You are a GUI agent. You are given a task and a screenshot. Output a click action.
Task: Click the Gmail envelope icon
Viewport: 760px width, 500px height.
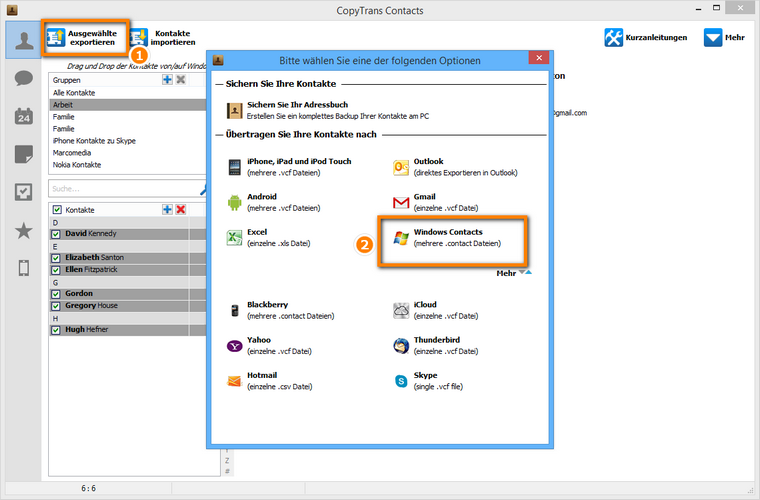click(401, 203)
